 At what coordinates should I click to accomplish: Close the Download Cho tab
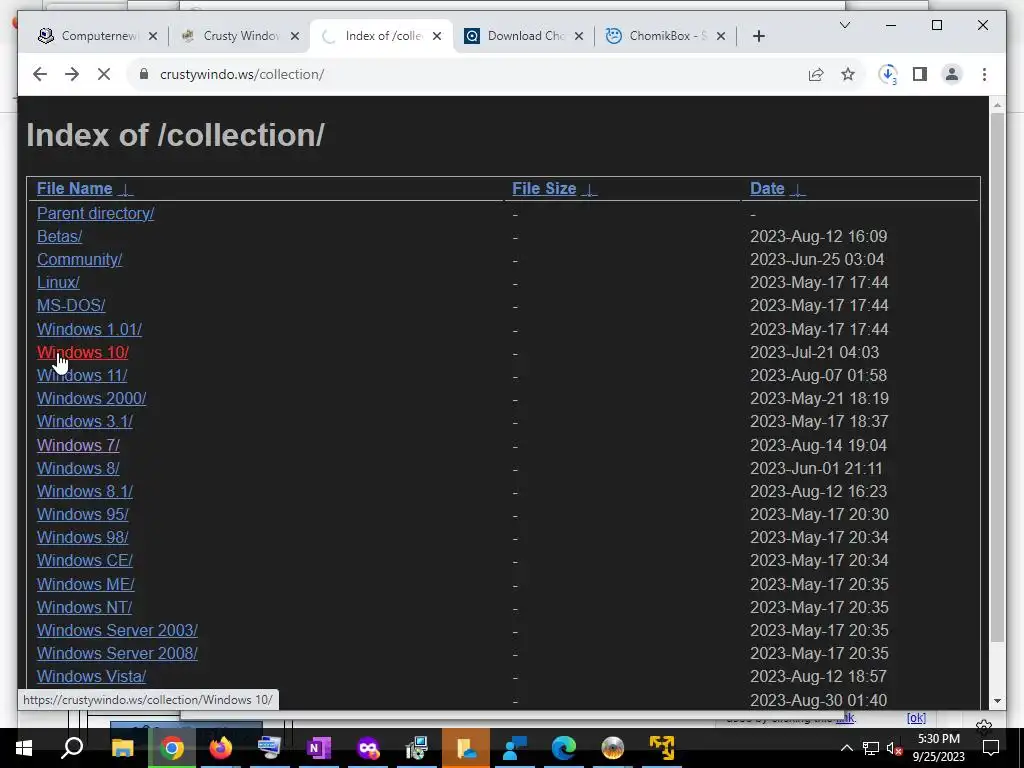[579, 36]
